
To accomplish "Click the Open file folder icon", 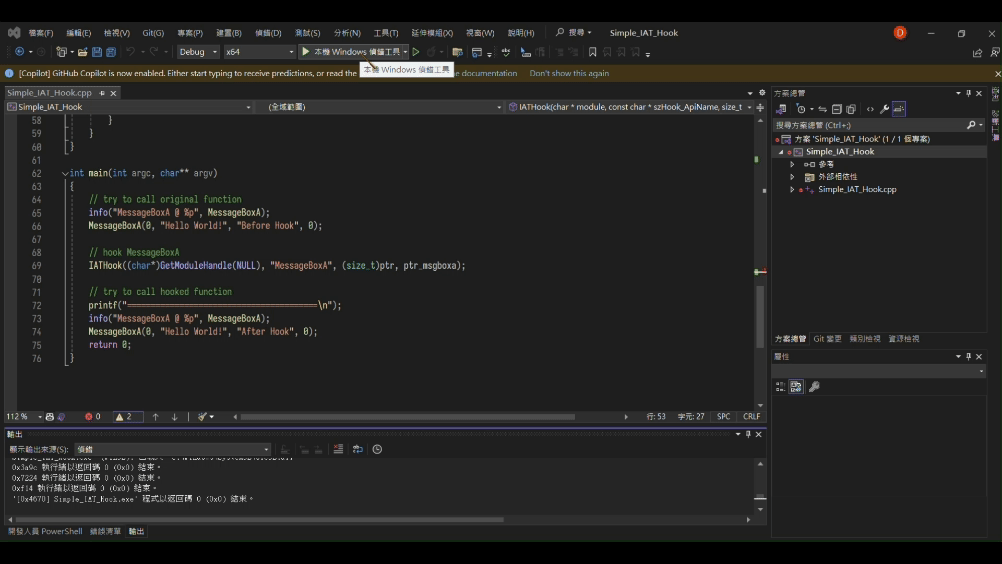I will 82,52.
